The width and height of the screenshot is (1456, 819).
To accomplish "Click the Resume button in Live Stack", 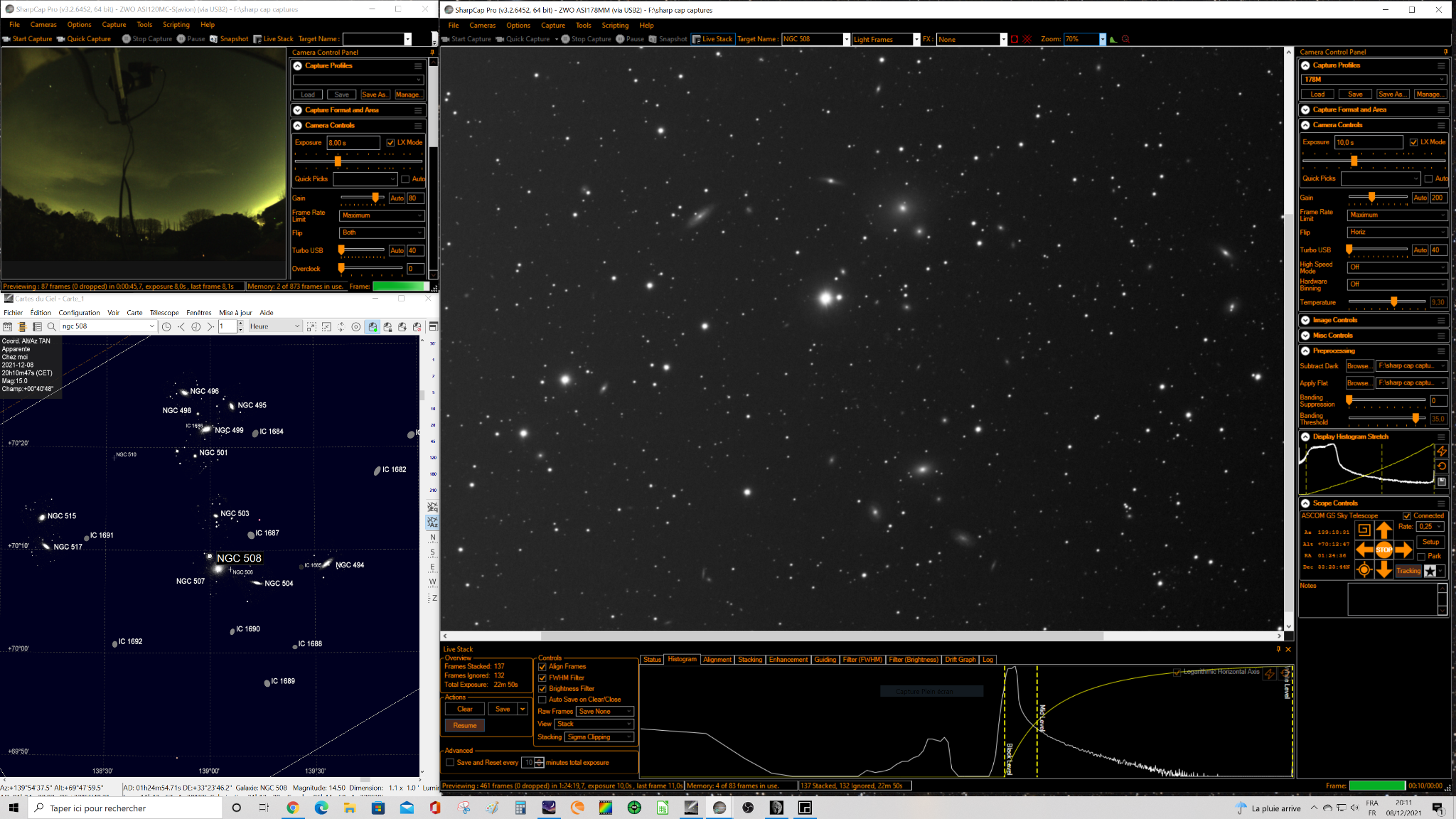I will point(465,725).
